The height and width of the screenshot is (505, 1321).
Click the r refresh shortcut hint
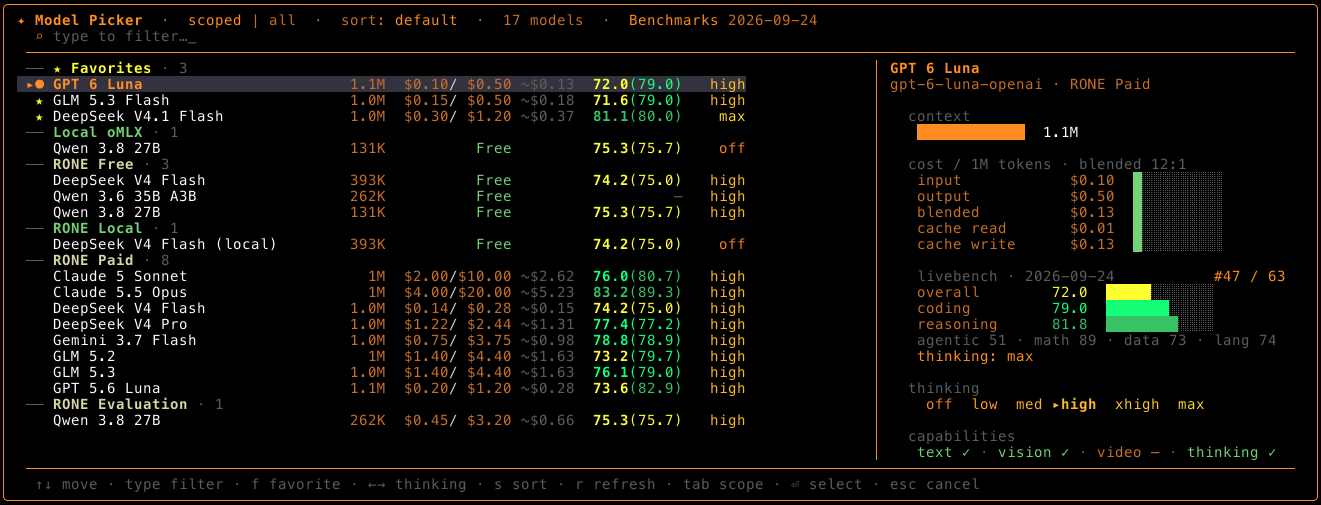(x=615, y=484)
